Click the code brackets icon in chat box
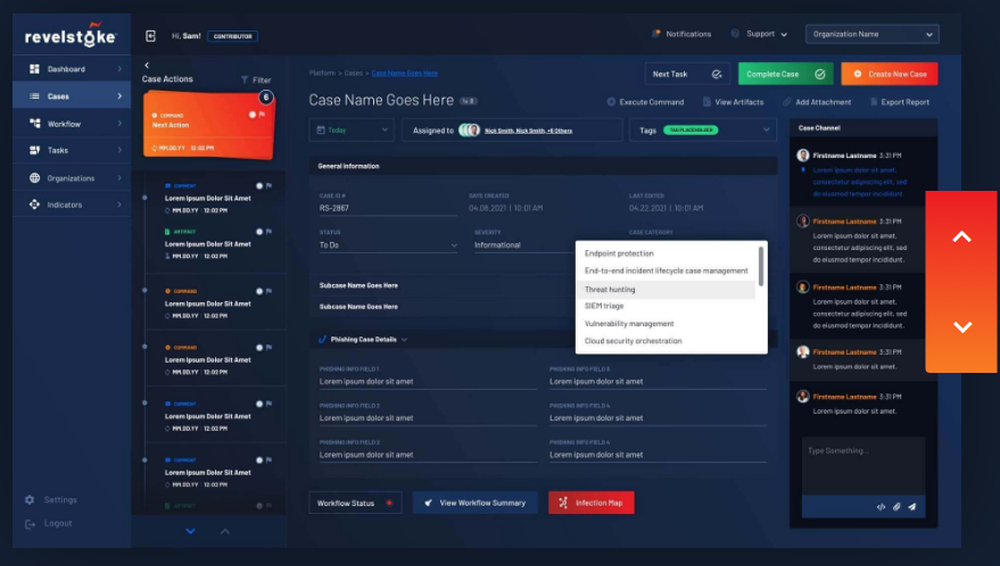Viewport: 1000px width, 566px height. [881, 507]
